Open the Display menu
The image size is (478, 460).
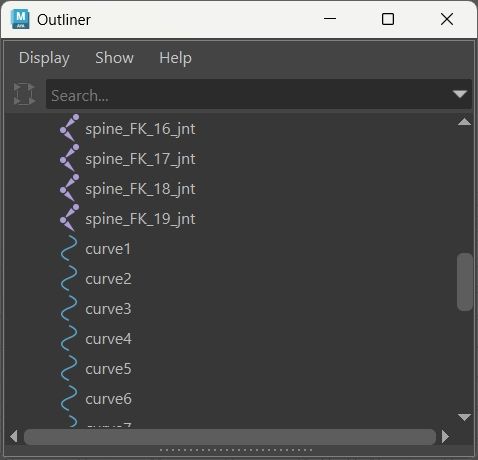44,58
